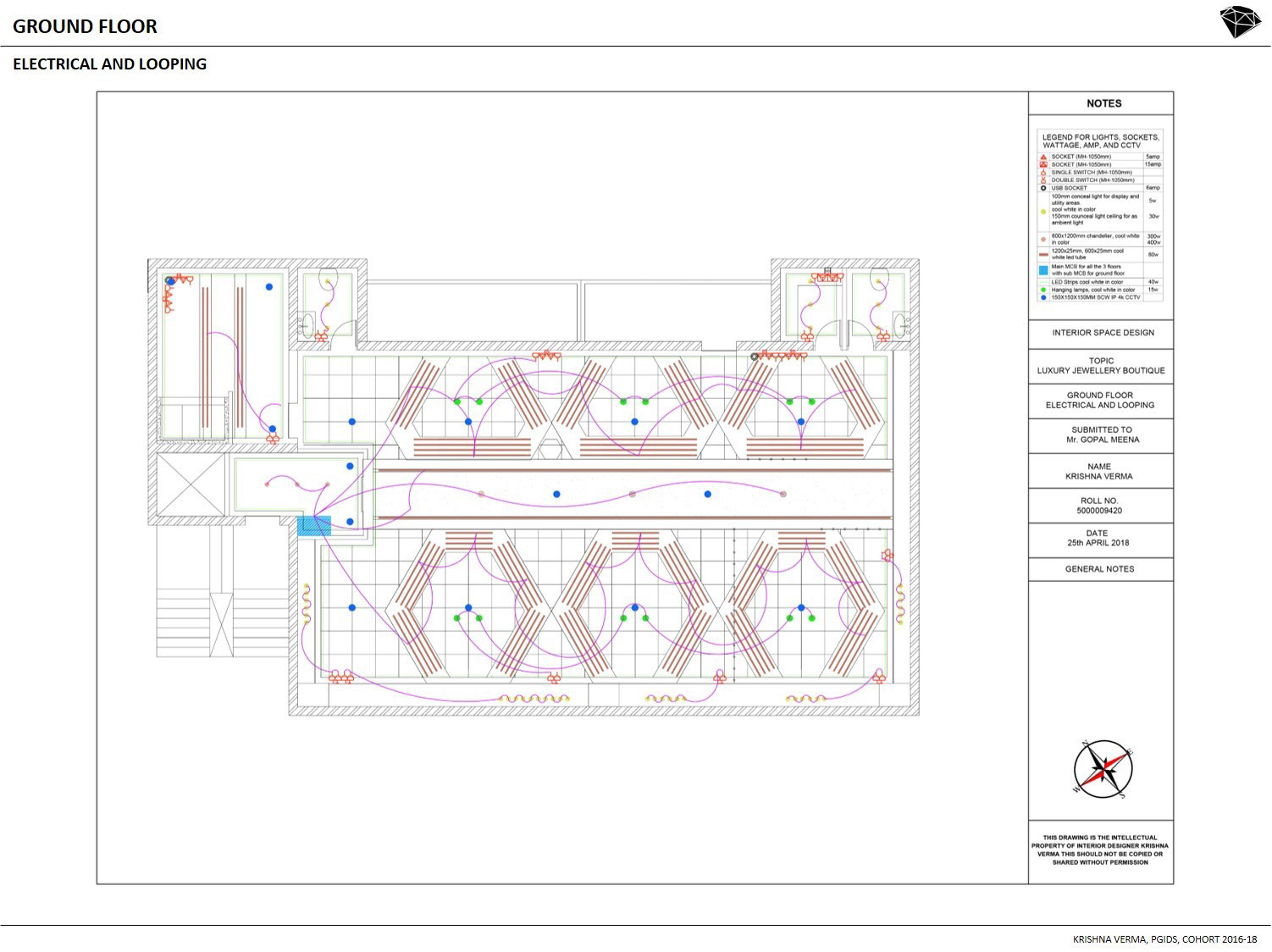Click the diamond logo in the top-right corner
The image size is (1272, 952).
tap(1239, 23)
